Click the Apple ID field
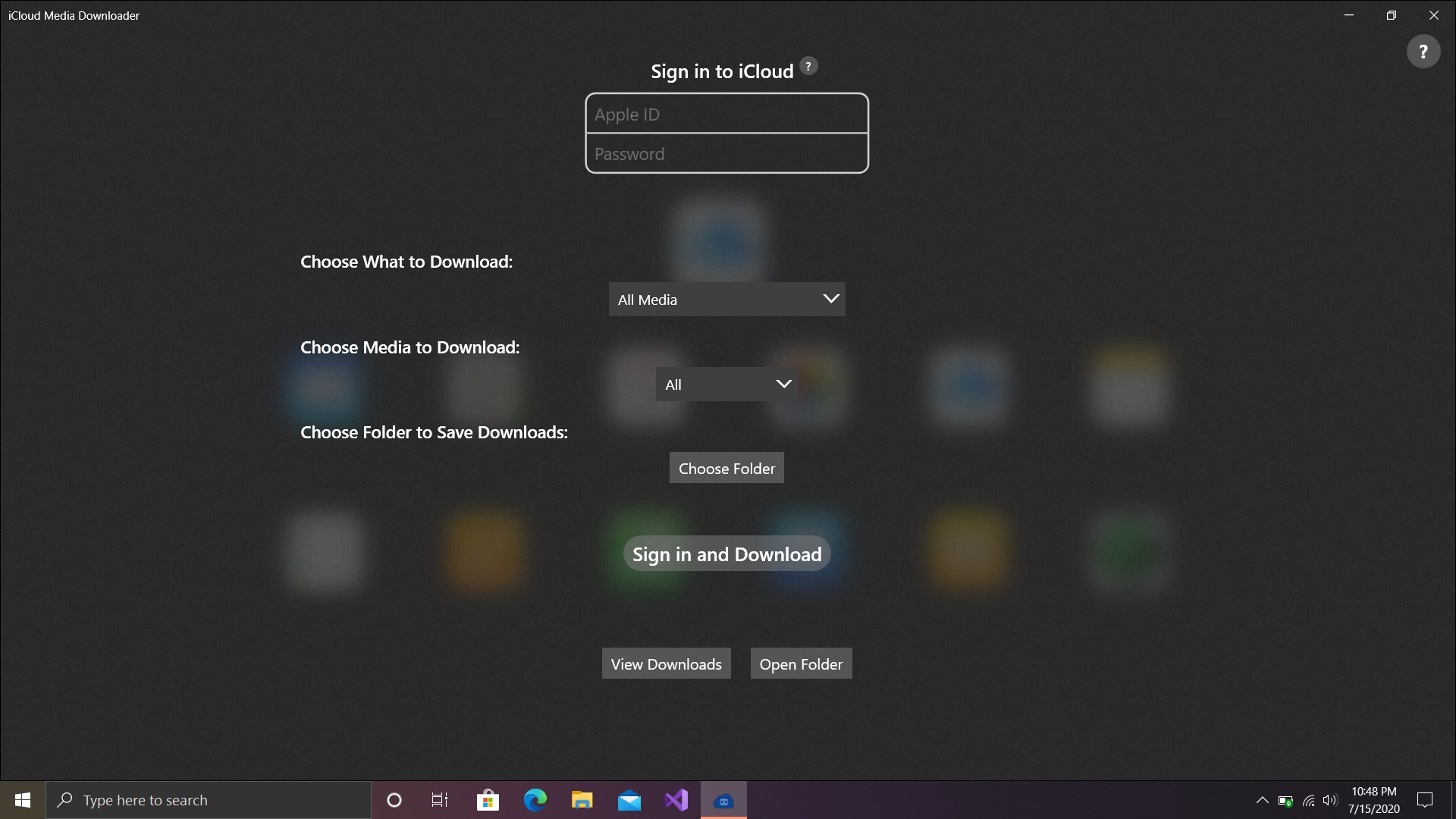 [x=726, y=115]
